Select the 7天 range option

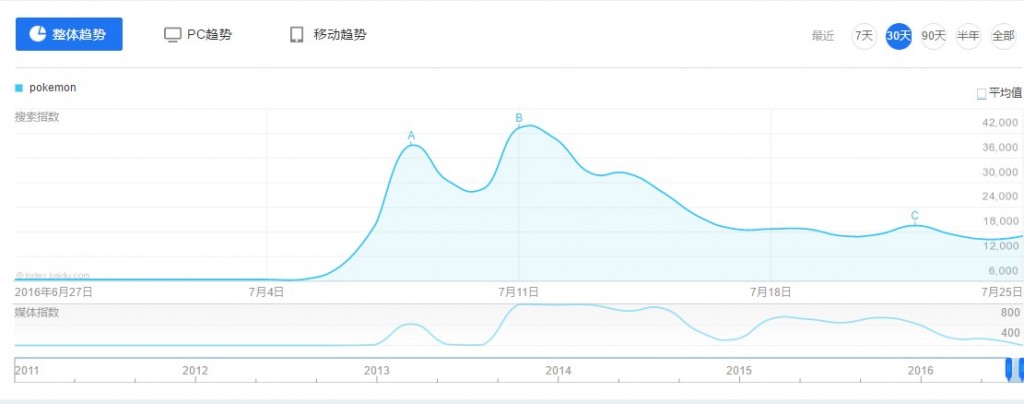coord(863,36)
